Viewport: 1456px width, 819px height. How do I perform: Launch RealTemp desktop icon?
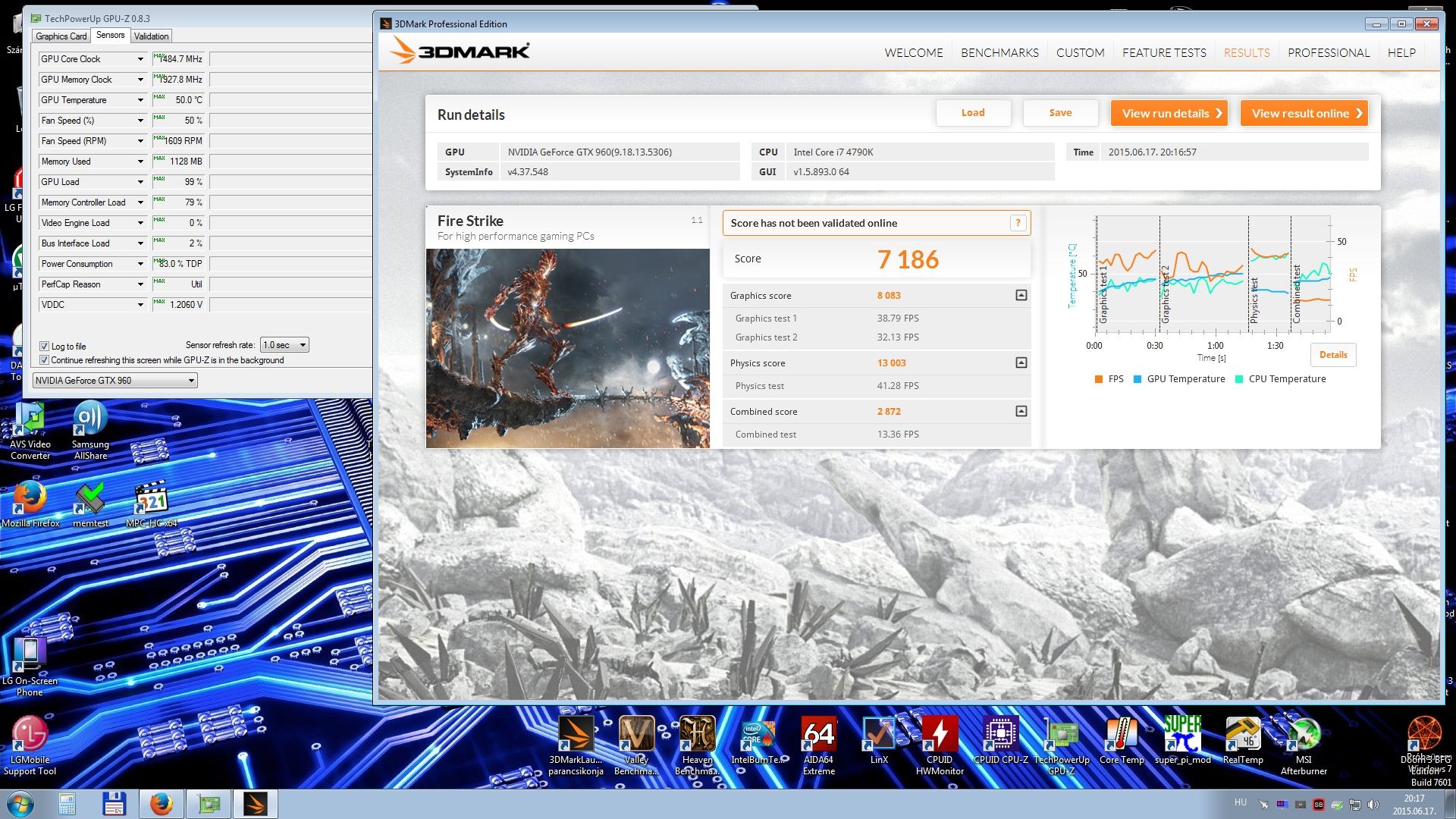[x=1243, y=740]
